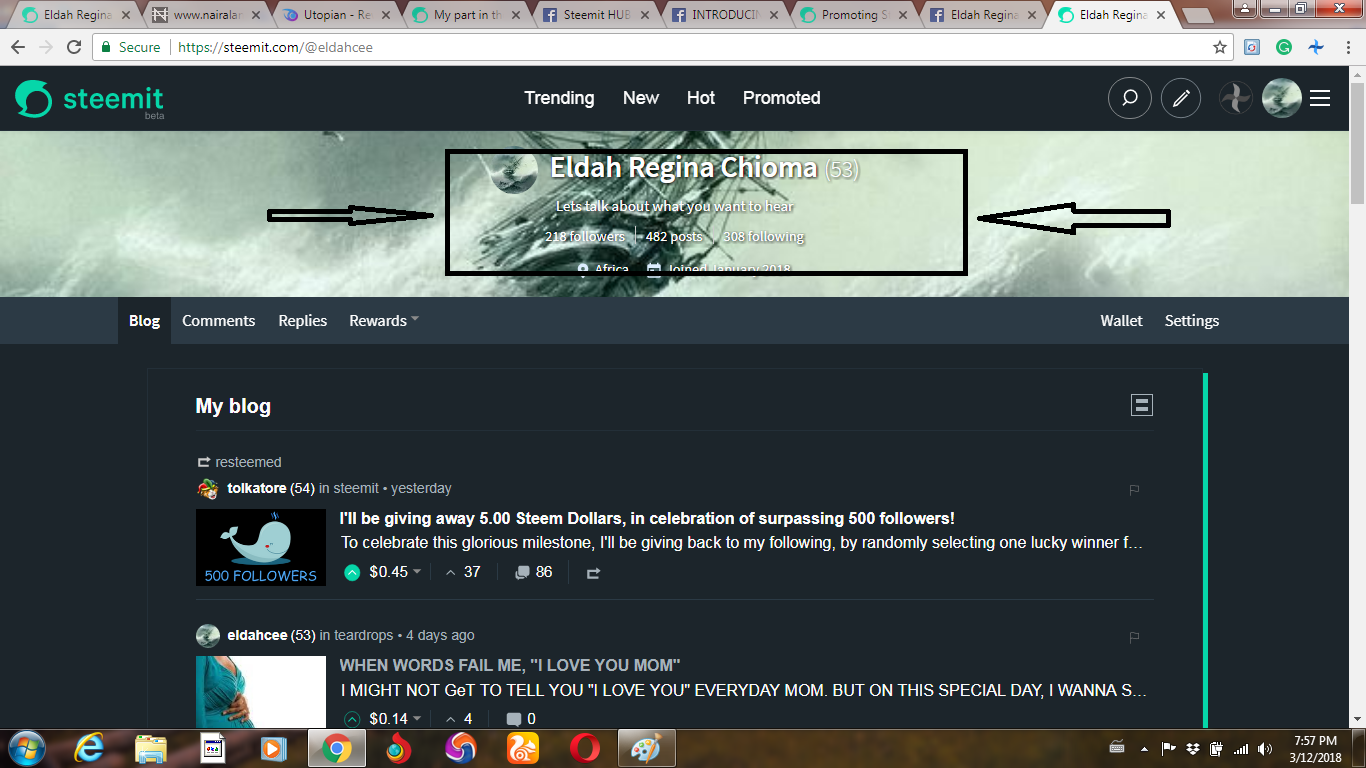Open the Steemit search icon

pos(1129,98)
